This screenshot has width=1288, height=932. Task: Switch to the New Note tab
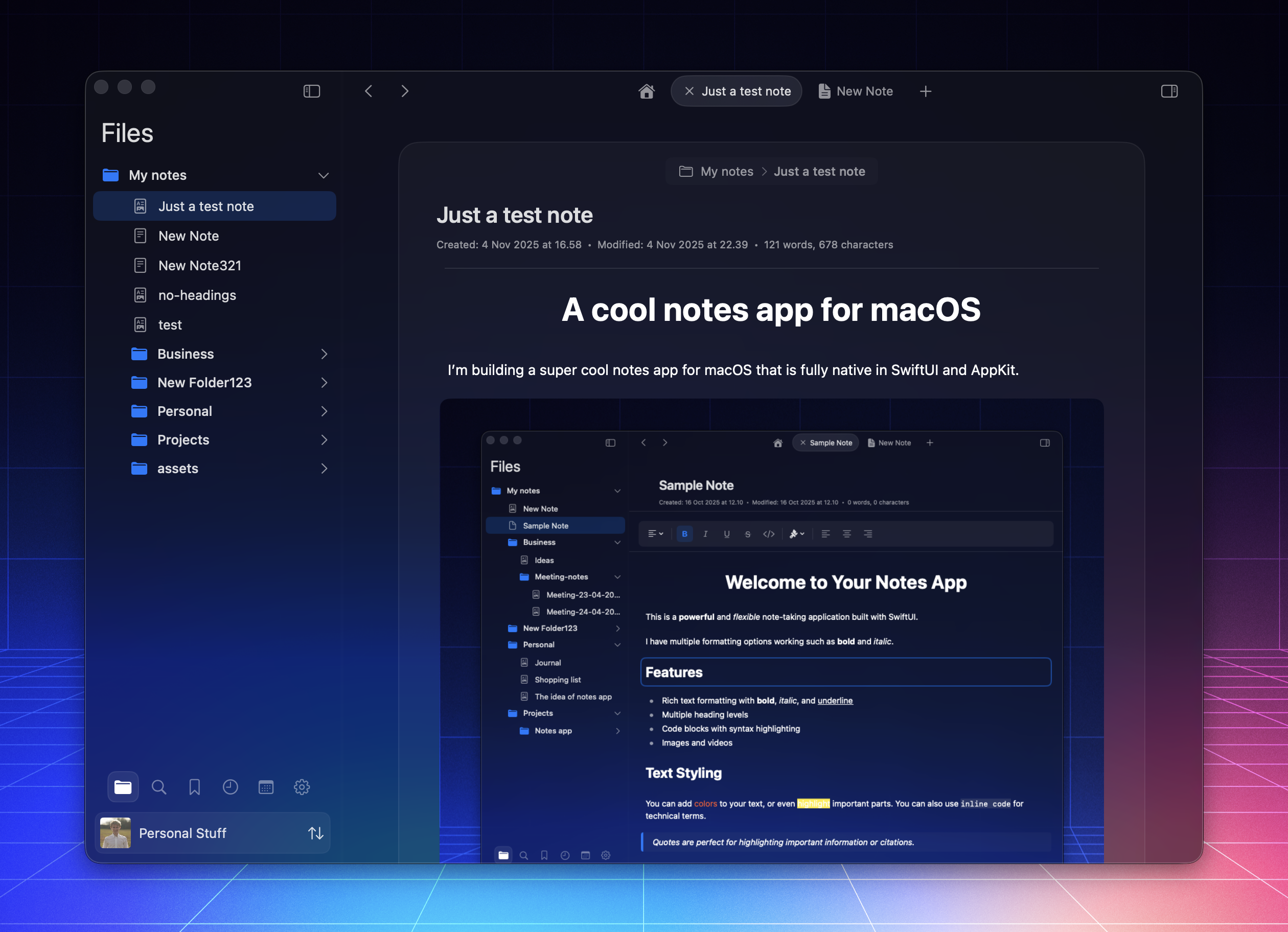864,91
